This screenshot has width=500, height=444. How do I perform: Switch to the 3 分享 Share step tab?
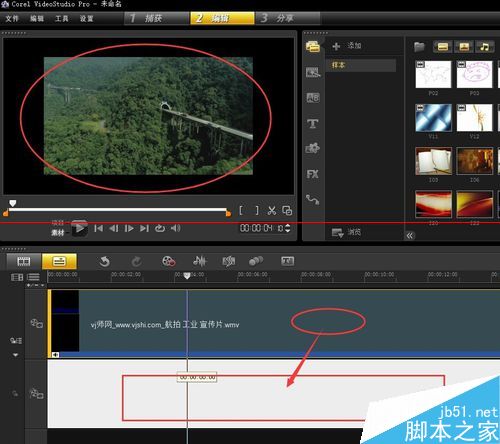(288, 18)
